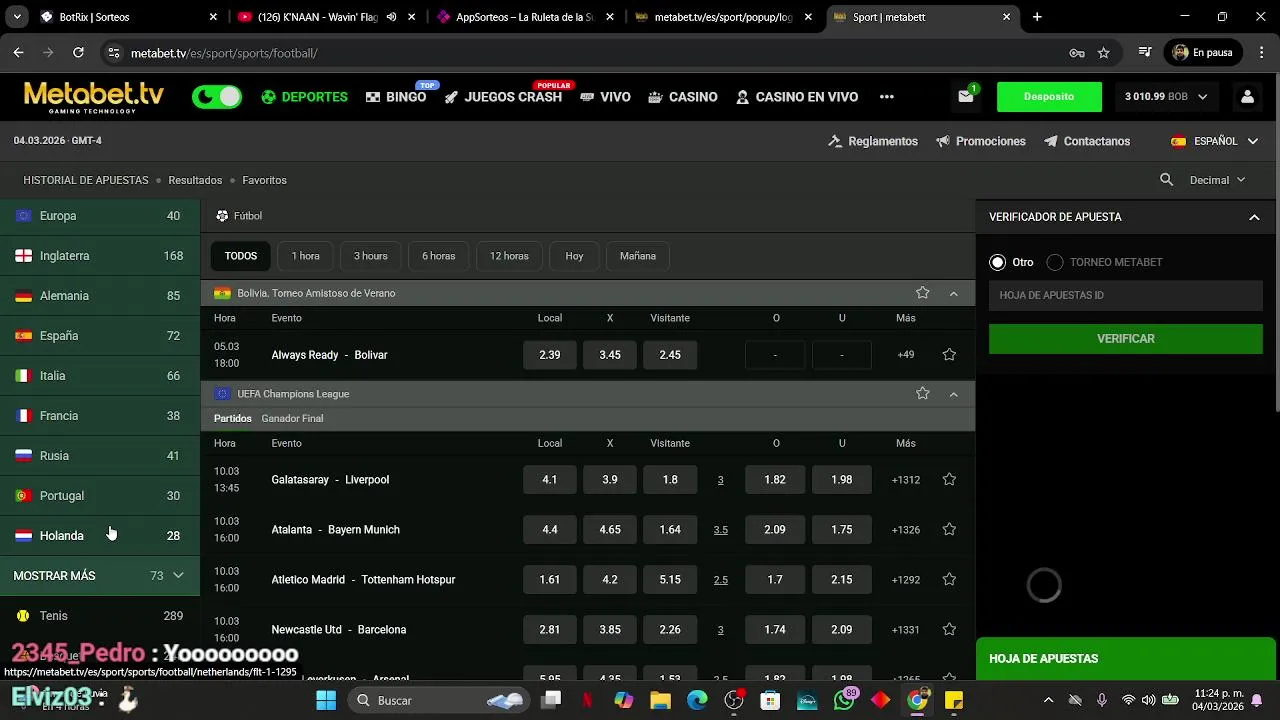The image size is (1280, 720).
Task: Filter matches by 6 horas
Action: (438, 256)
